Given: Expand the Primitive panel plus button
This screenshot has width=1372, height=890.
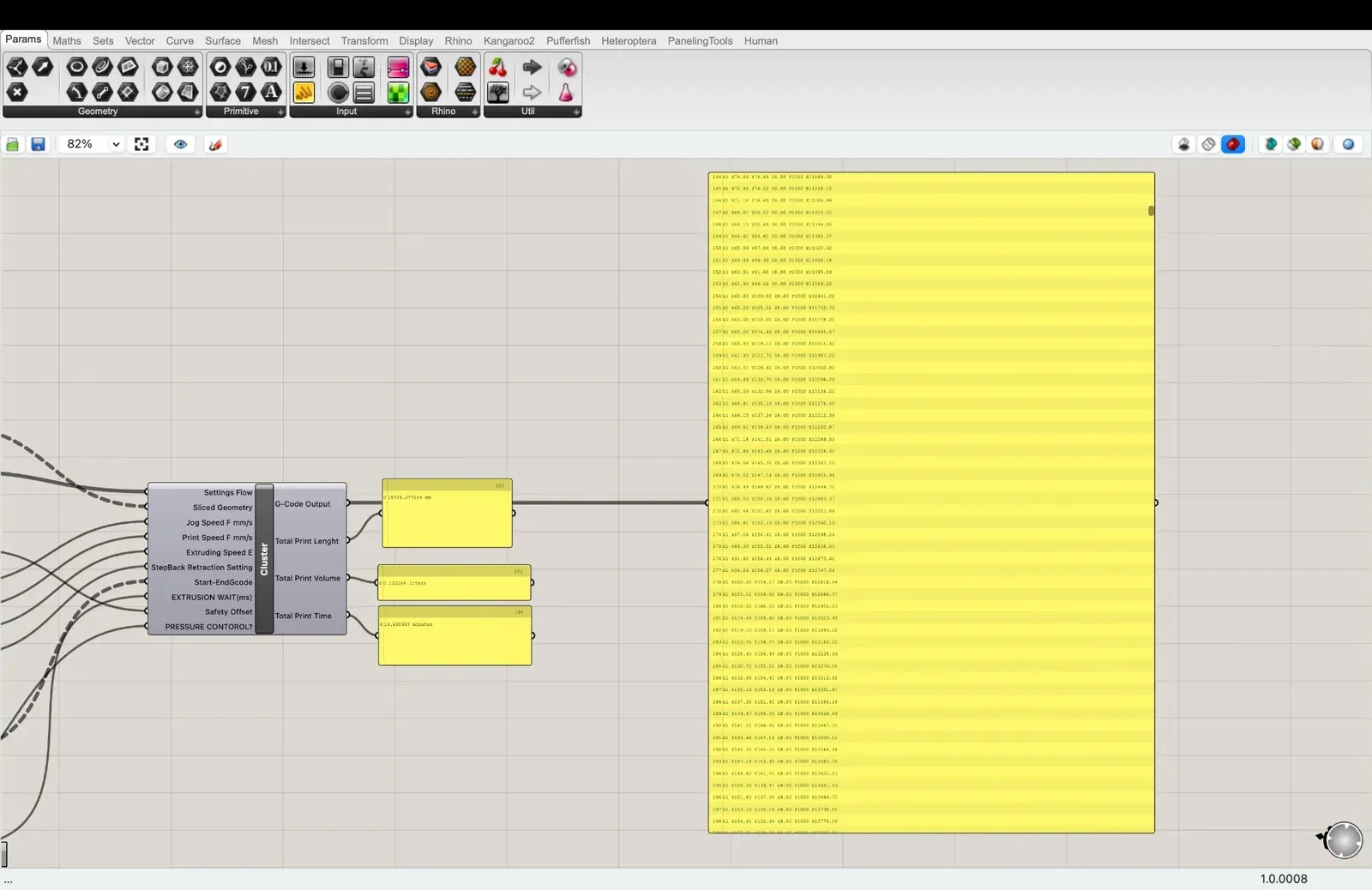Looking at the screenshot, I should (280, 112).
